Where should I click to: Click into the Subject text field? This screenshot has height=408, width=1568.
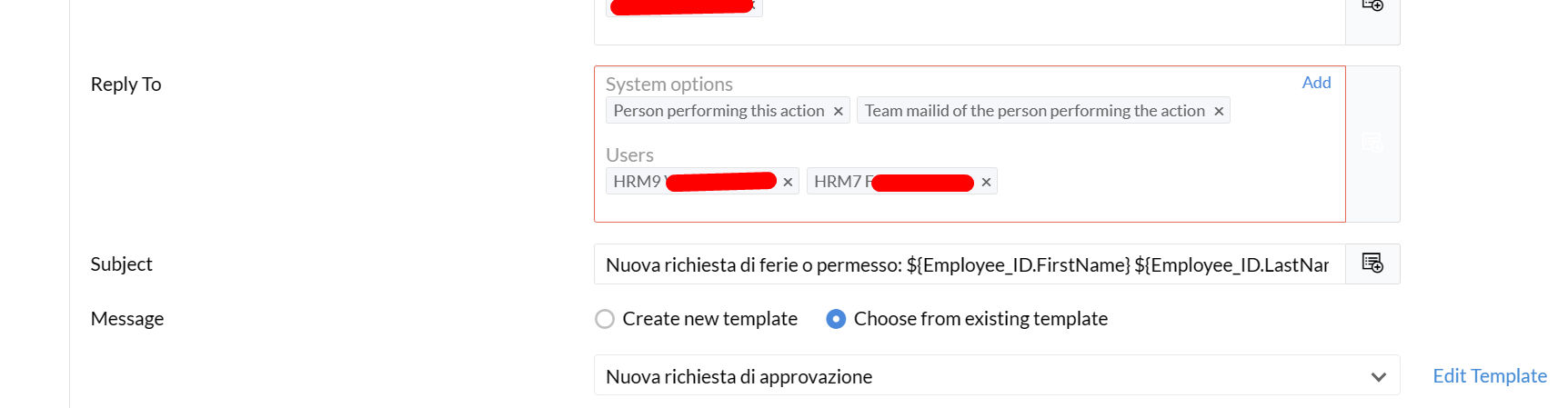click(x=967, y=264)
